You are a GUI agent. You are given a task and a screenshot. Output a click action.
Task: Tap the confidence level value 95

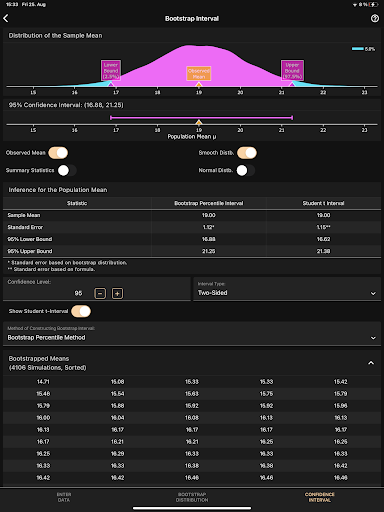click(78, 293)
